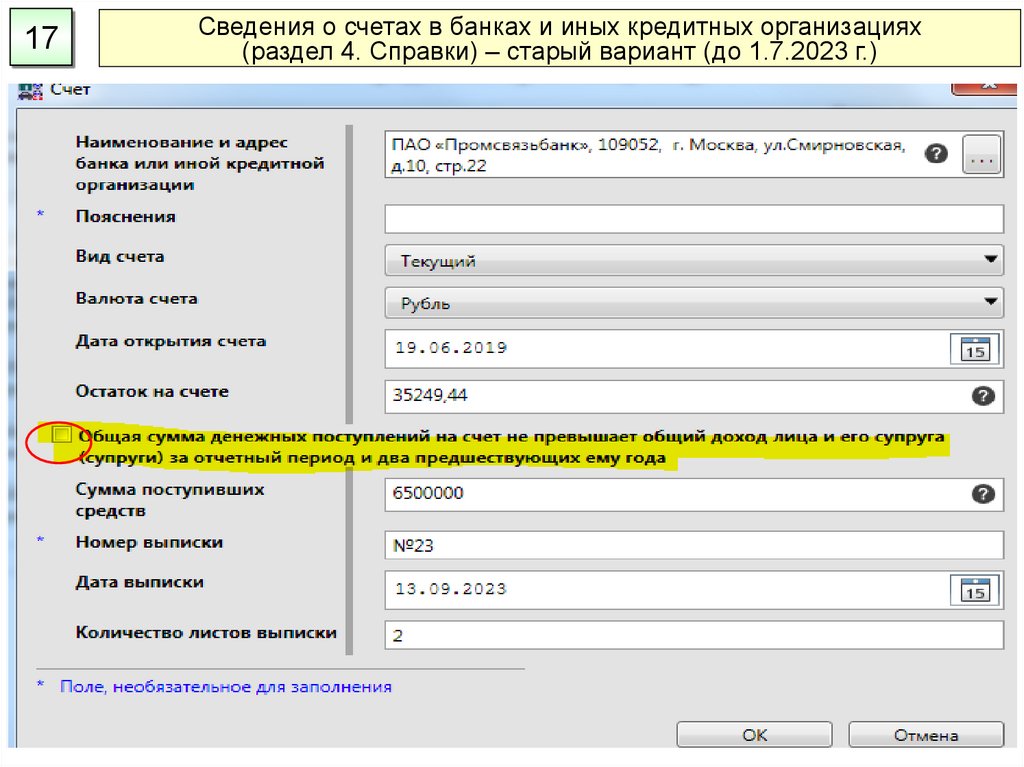Select the bank name and address field

650,155
